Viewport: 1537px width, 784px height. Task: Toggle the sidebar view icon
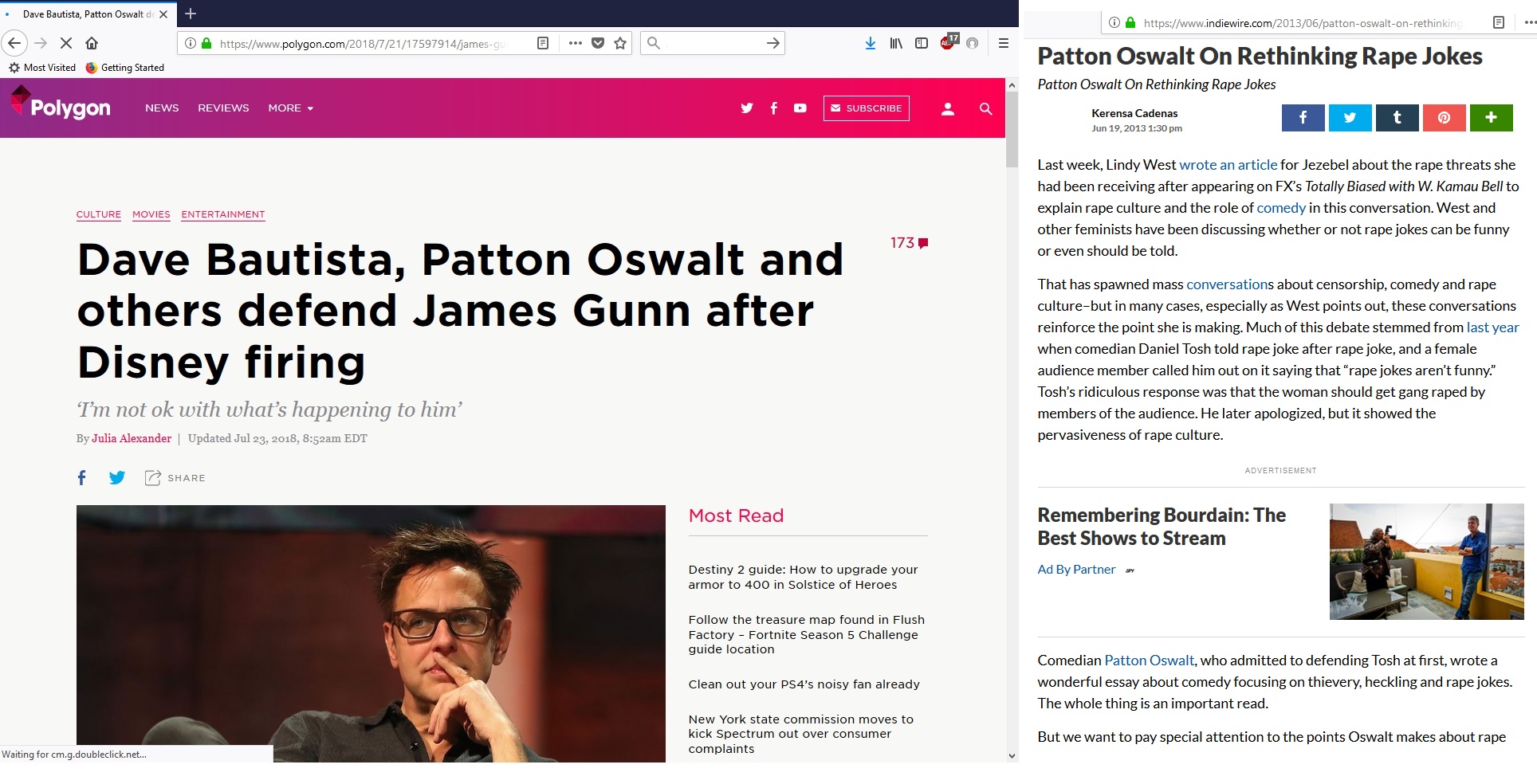[922, 43]
